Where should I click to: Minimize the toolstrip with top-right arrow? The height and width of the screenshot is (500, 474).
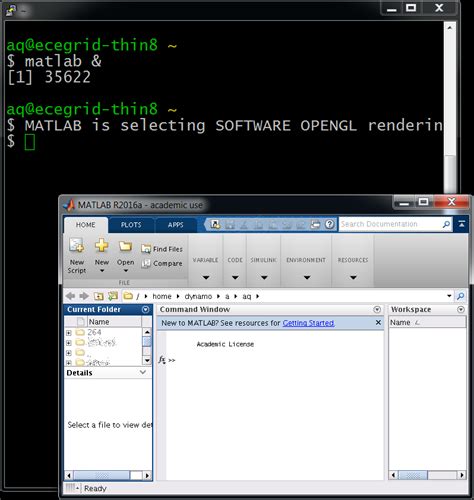click(x=462, y=224)
